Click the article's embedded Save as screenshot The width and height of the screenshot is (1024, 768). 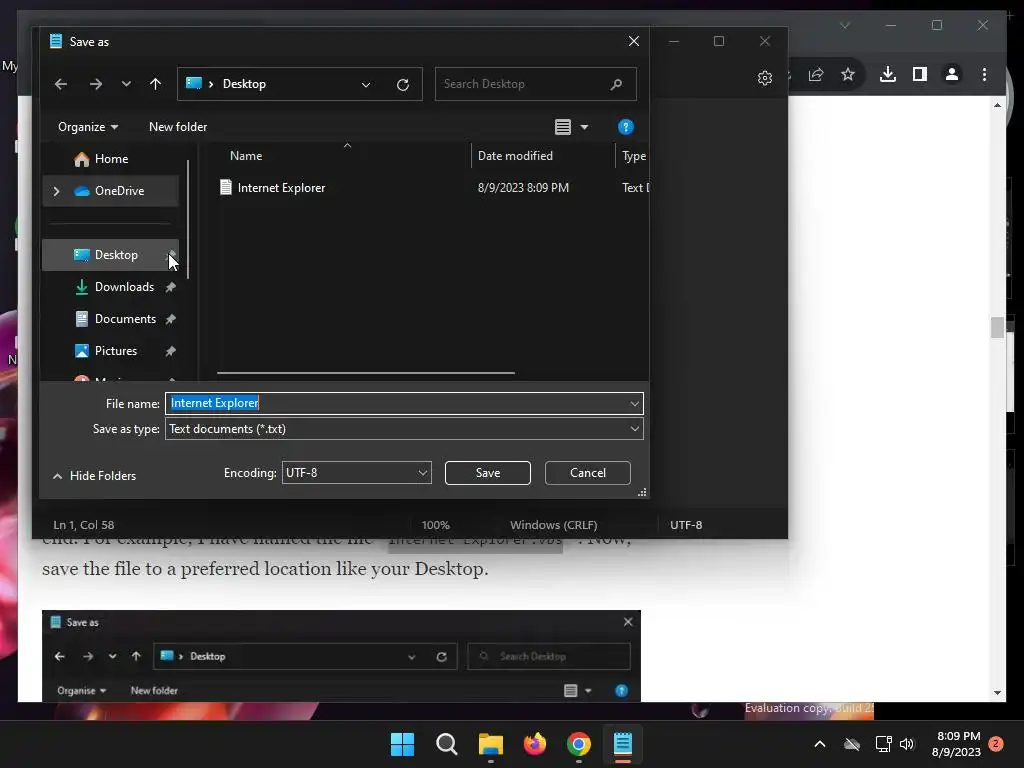point(341,656)
